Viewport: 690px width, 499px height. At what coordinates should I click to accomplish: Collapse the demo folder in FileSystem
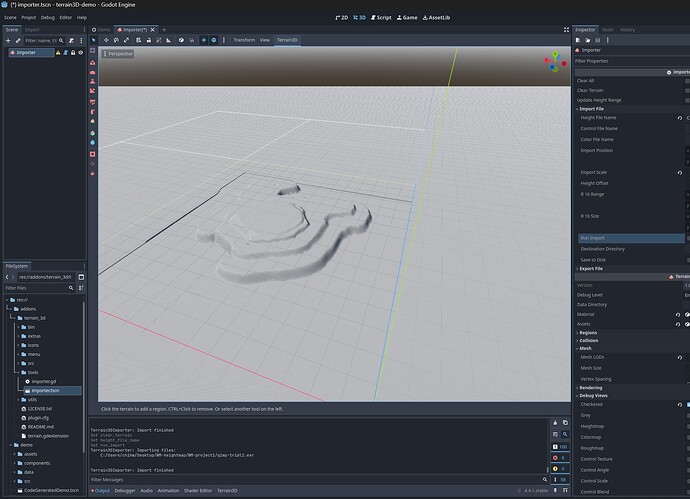click(11, 445)
